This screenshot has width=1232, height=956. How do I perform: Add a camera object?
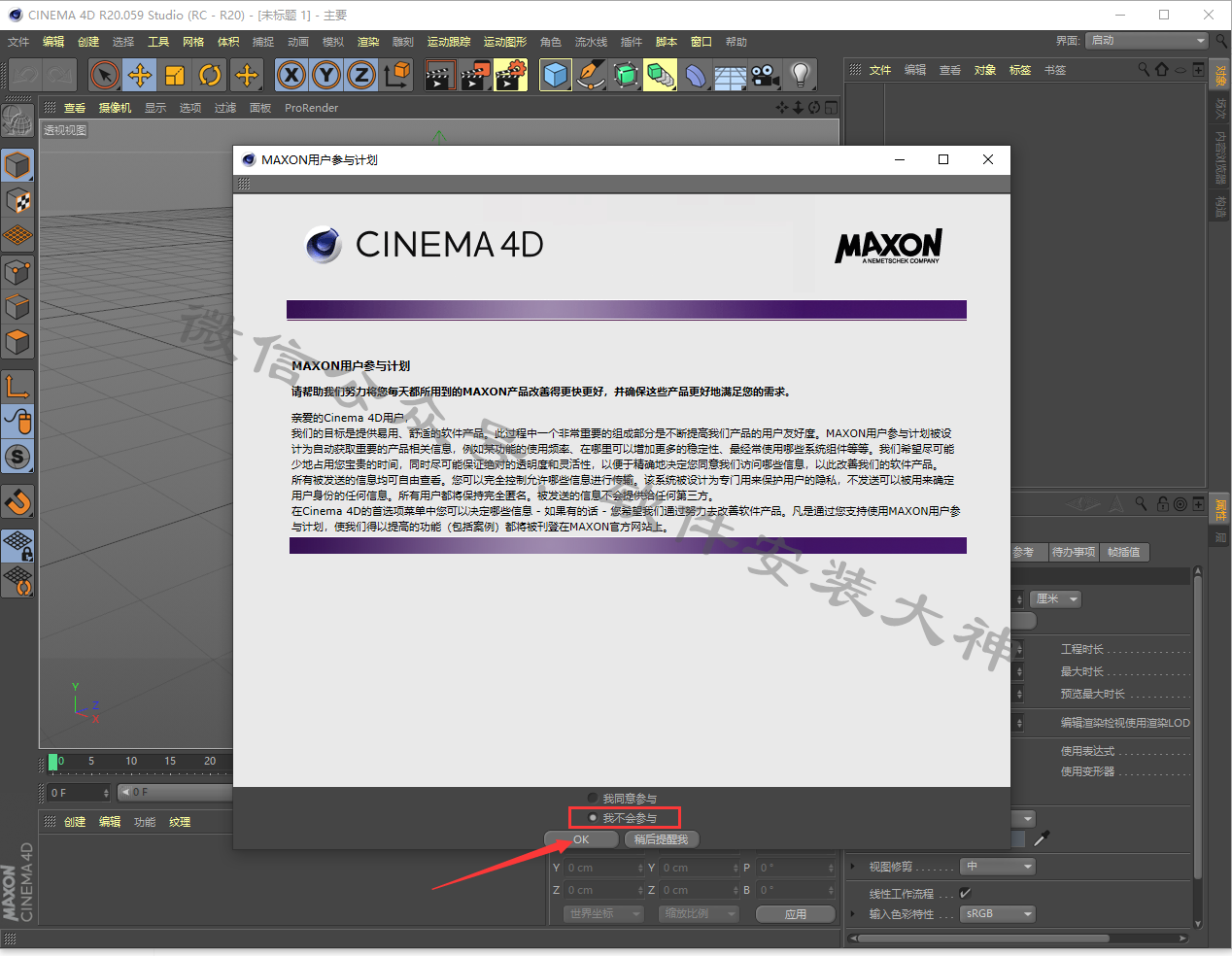click(x=766, y=75)
